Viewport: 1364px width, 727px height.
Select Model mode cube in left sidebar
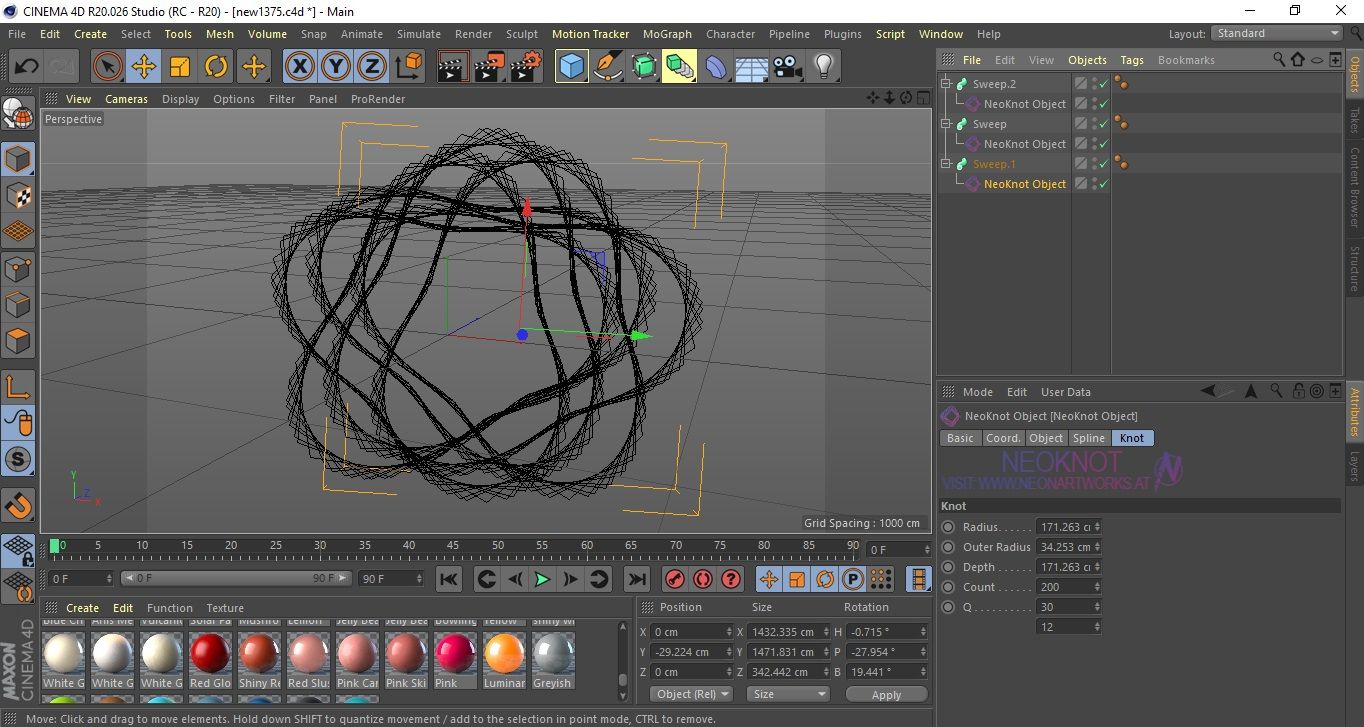click(18, 159)
